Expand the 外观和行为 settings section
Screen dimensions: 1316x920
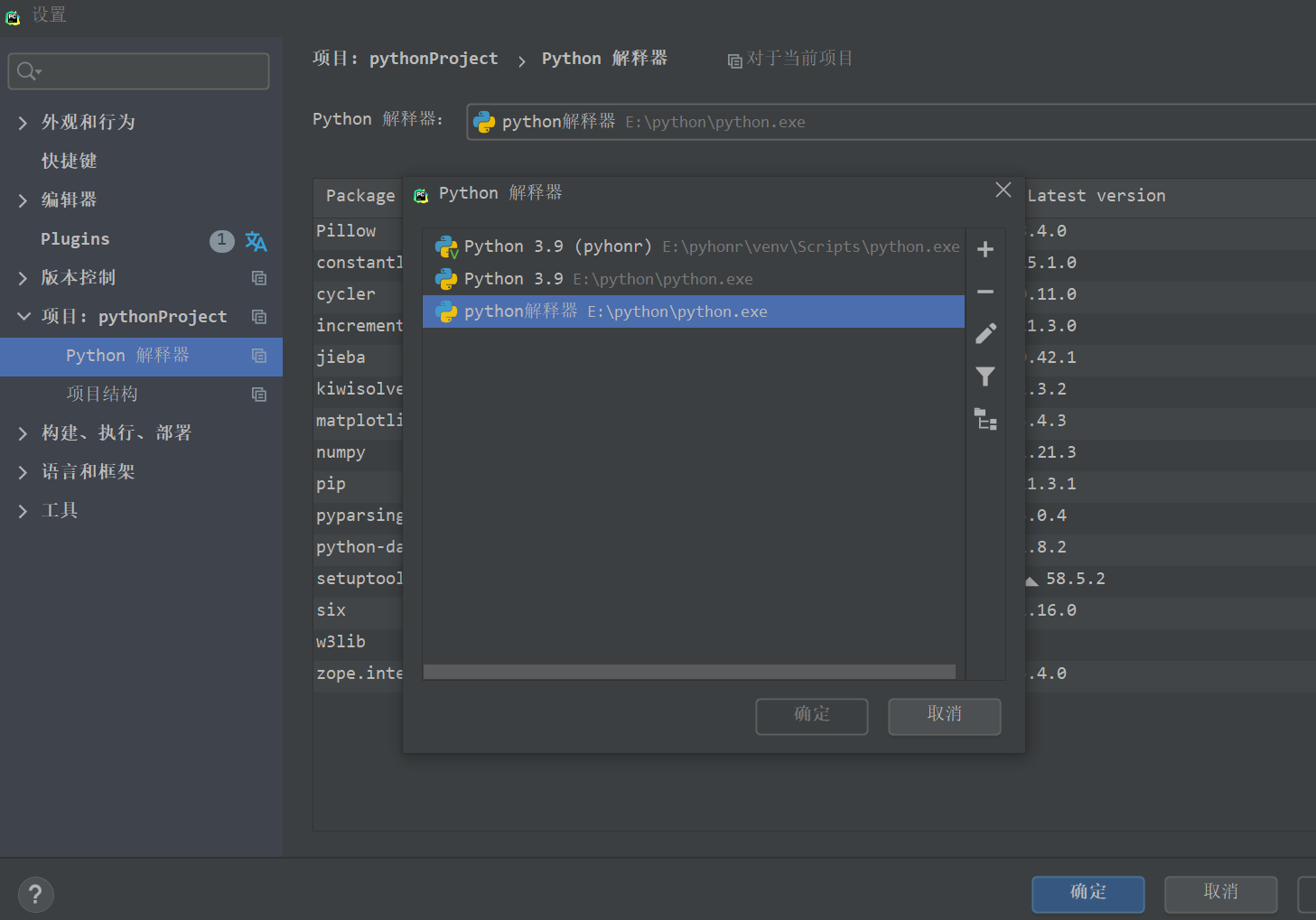pyautogui.click(x=23, y=123)
